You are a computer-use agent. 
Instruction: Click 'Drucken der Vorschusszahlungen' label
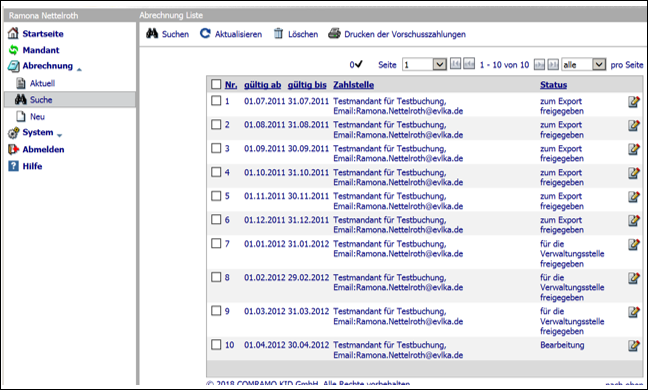(405, 34)
